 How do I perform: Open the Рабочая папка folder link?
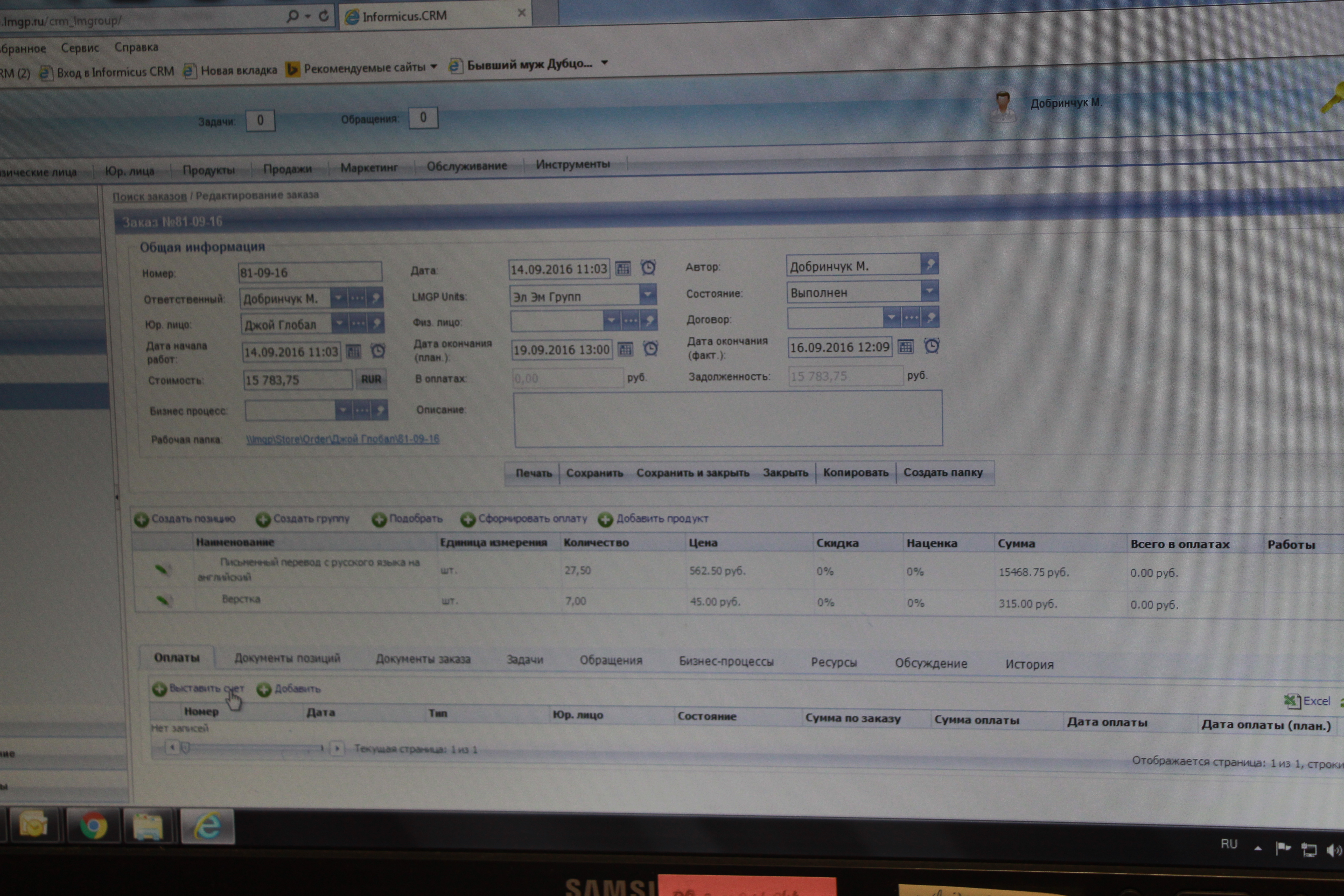[x=342, y=439]
